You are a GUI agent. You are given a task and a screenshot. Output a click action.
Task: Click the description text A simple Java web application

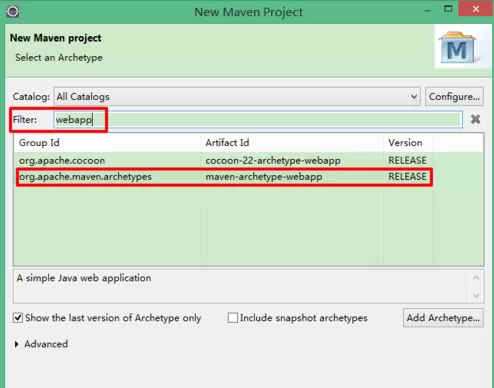[84, 278]
